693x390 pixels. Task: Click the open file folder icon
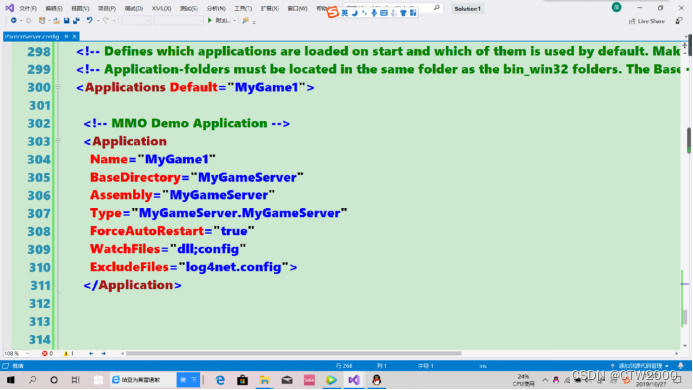(57, 20)
